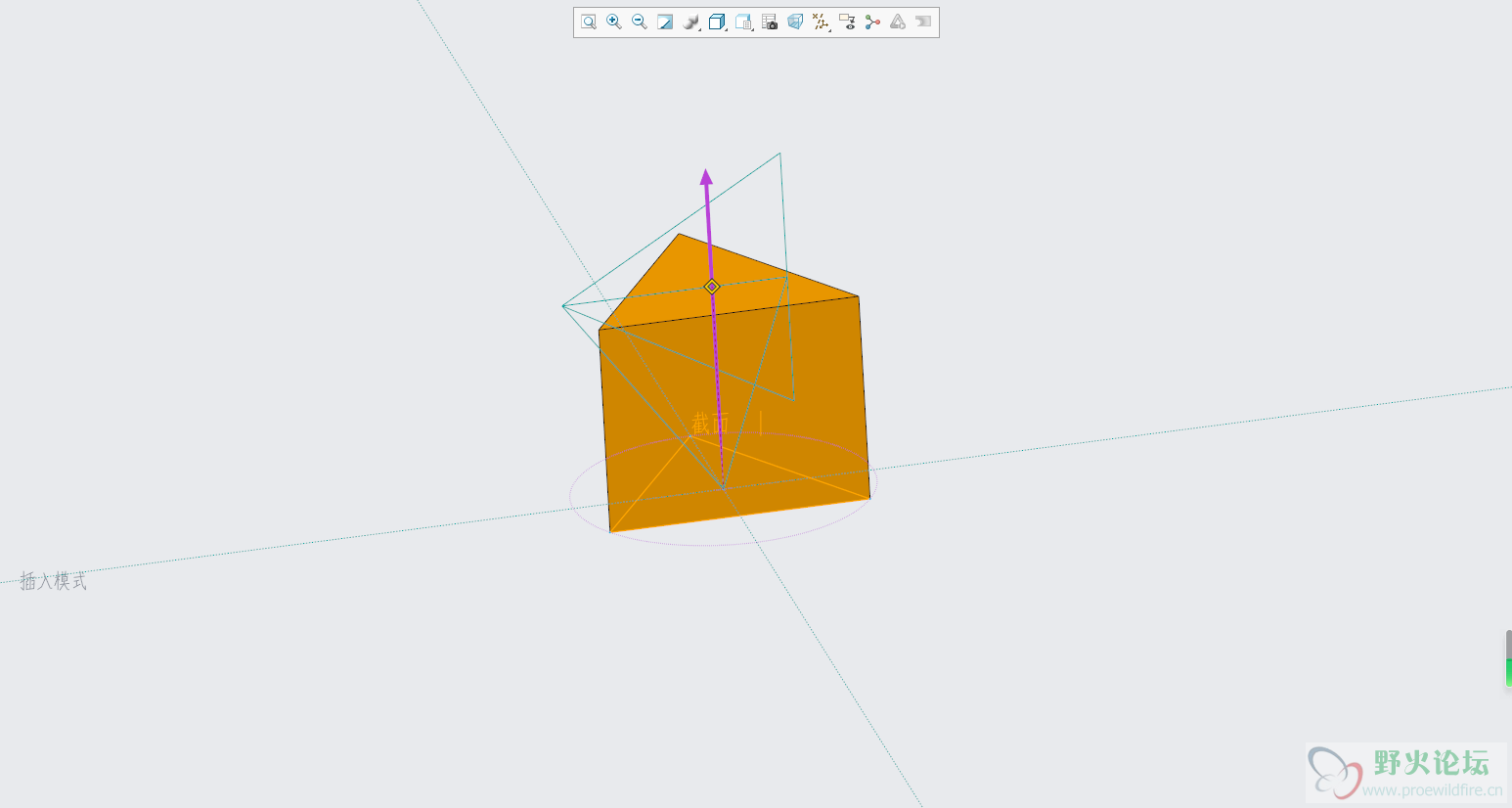Image resolution: width=1512 pixels, height=808 pixels.
Task: Click the diamond depth drag handle
Action: (712, 287)
